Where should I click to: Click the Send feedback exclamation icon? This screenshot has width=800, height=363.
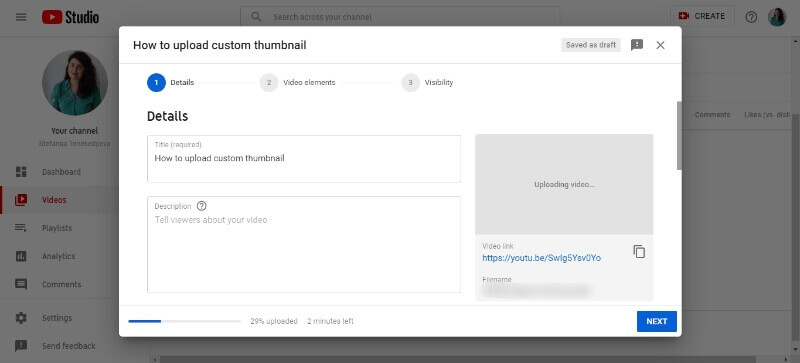click(21, 346)
